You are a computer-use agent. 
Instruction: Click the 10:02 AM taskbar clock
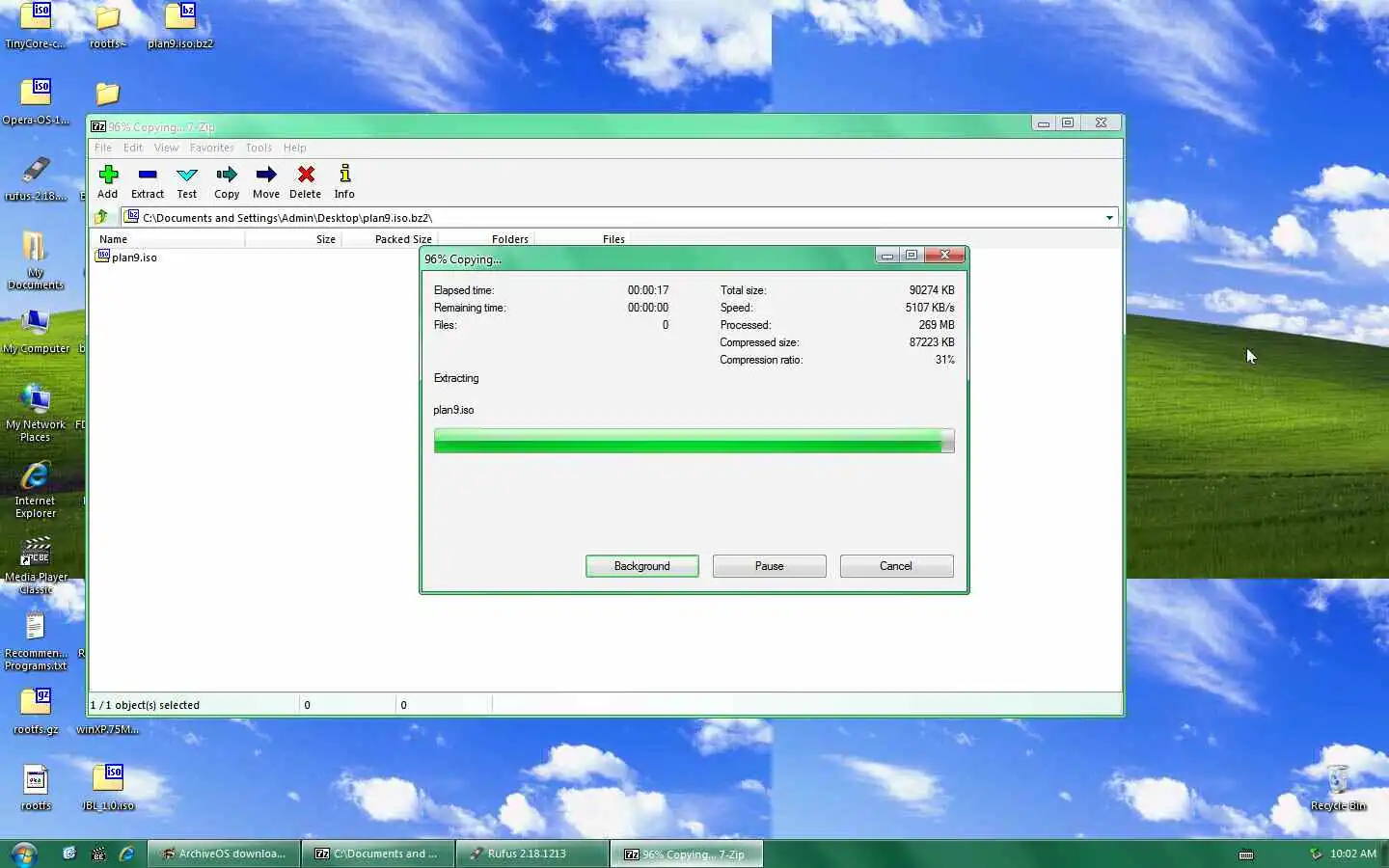1353,854
